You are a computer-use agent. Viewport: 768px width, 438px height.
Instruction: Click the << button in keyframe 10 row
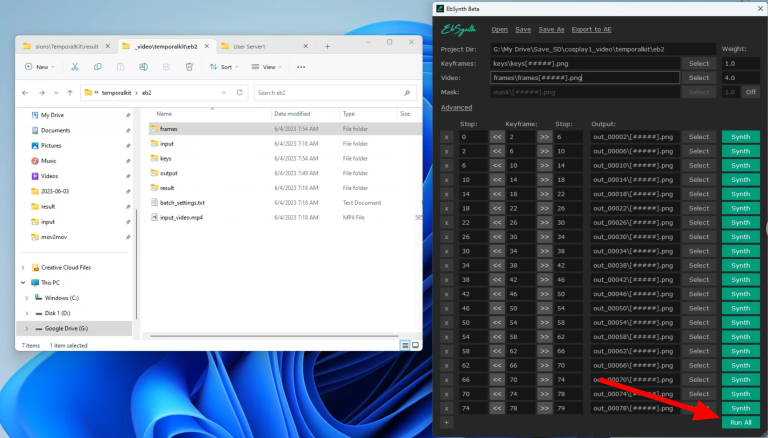pyautogui.click(x=497, y=166)
